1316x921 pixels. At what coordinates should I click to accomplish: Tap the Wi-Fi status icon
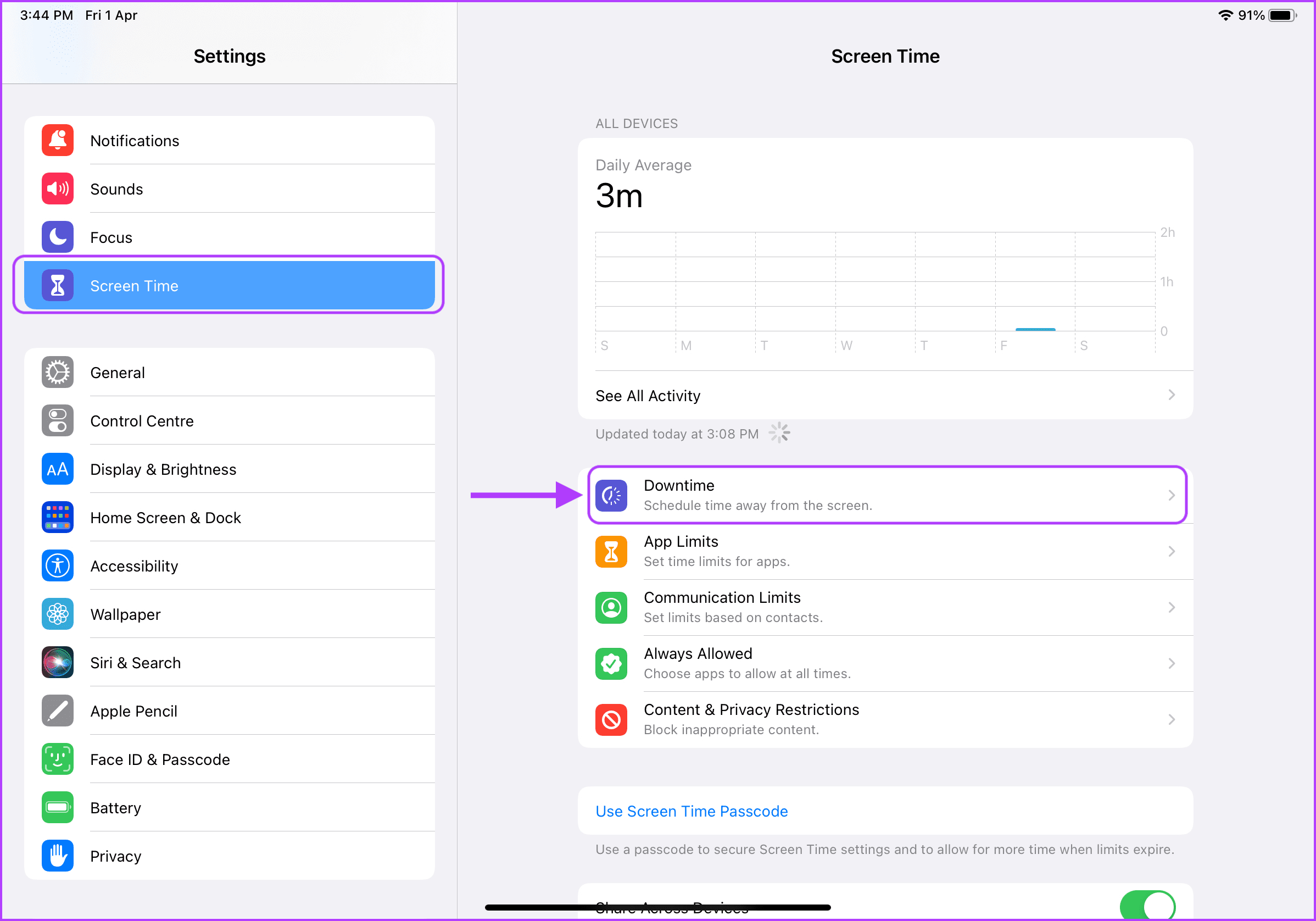click(1225, 15)
